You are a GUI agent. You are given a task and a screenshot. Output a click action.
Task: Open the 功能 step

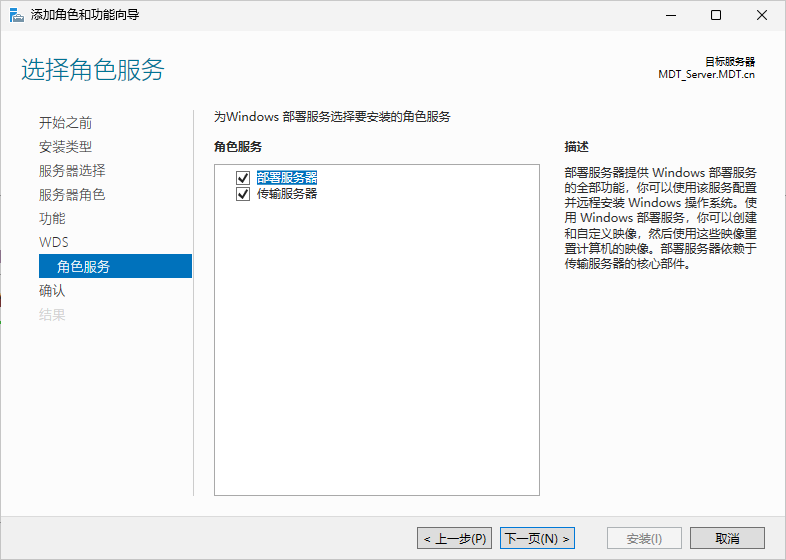(52, 219)
